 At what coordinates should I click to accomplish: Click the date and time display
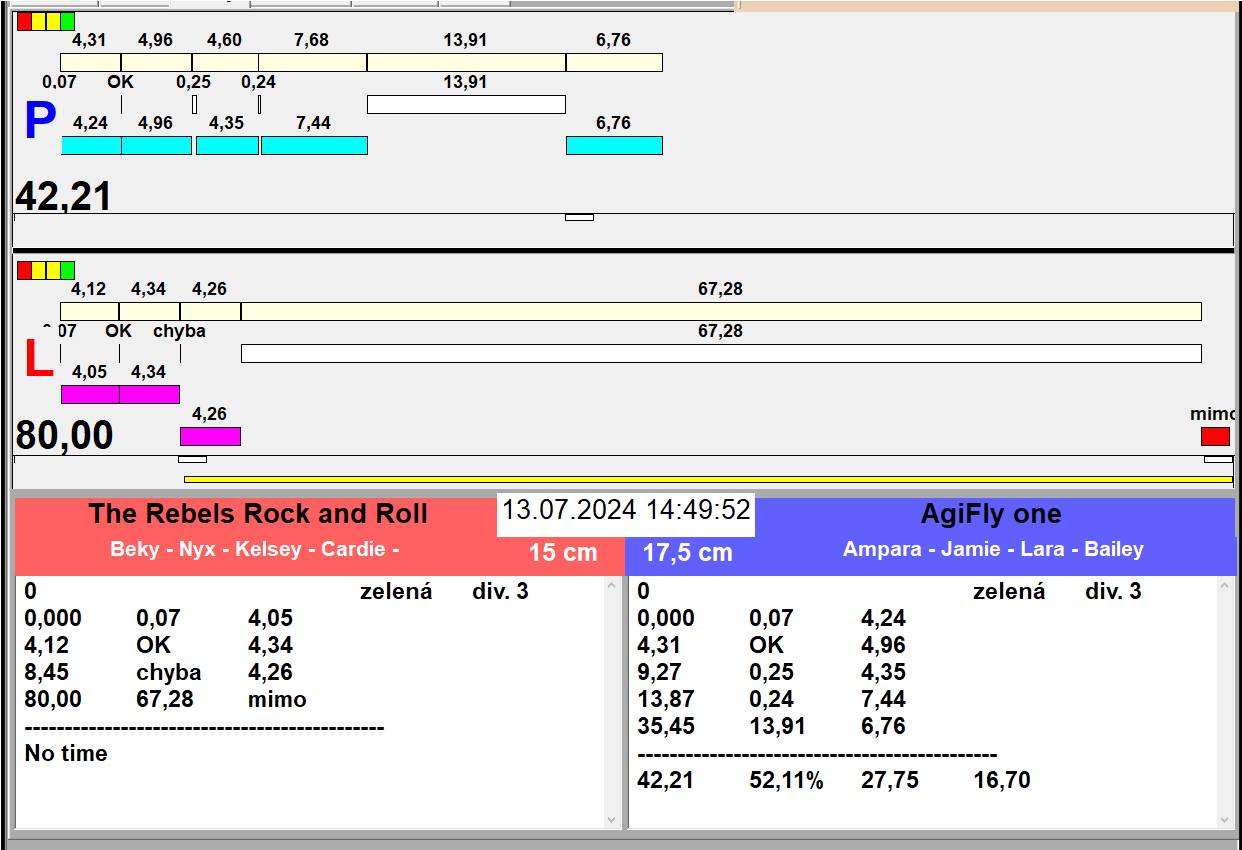(626, 510)
